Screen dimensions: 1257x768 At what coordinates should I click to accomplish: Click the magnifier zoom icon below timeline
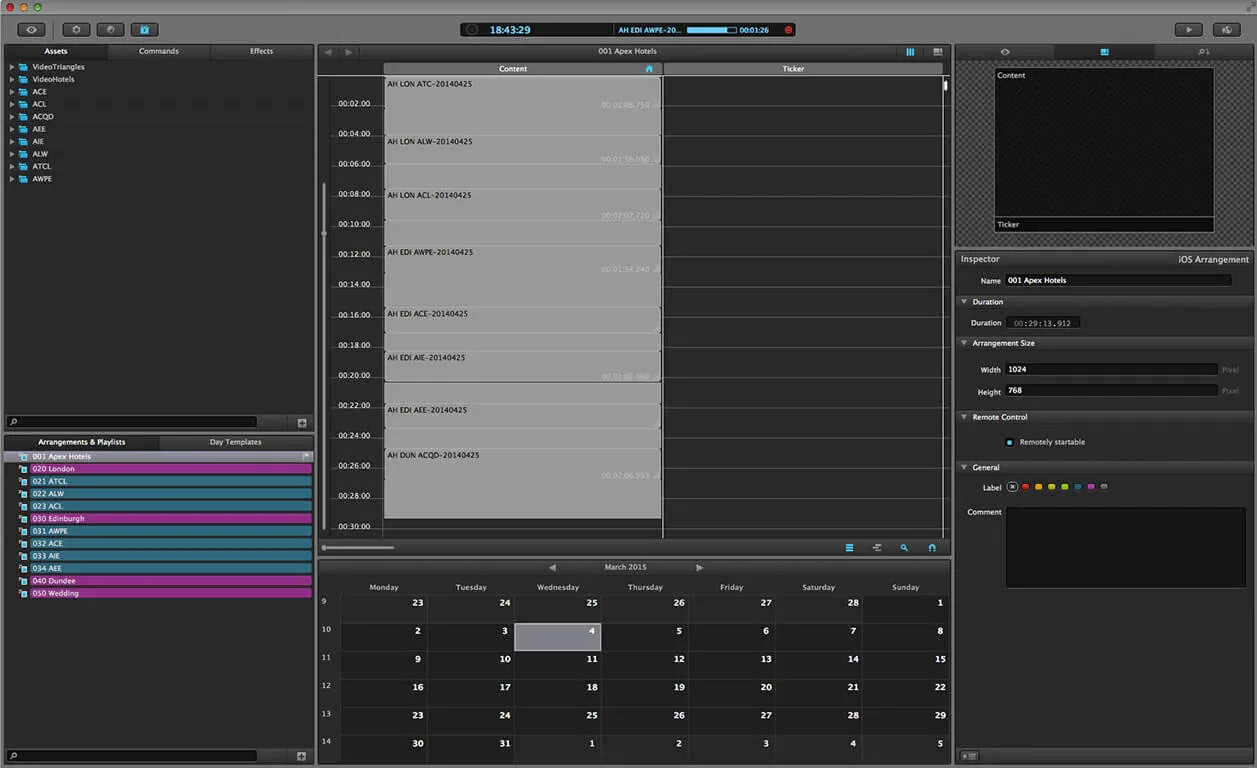904,548
